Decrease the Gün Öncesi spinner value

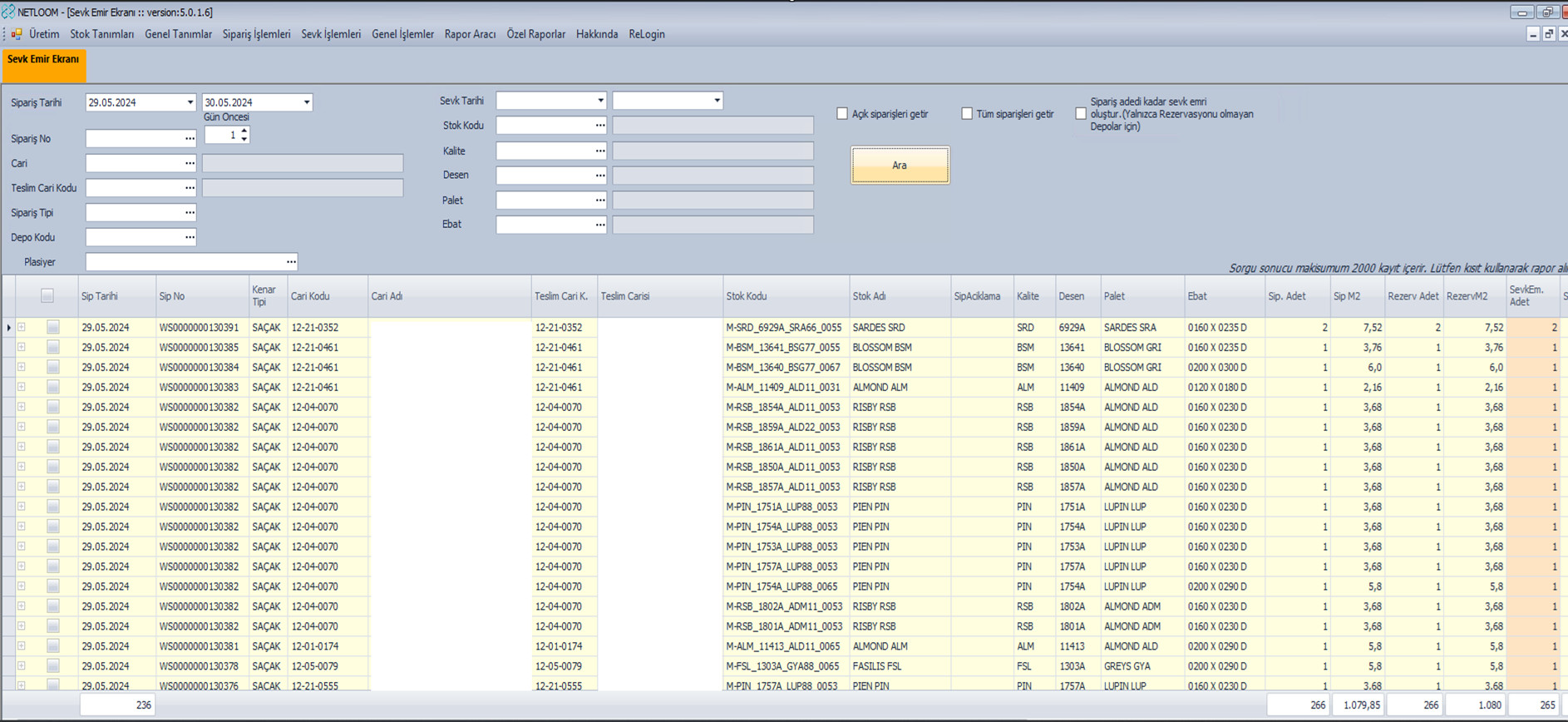(244, 139)
